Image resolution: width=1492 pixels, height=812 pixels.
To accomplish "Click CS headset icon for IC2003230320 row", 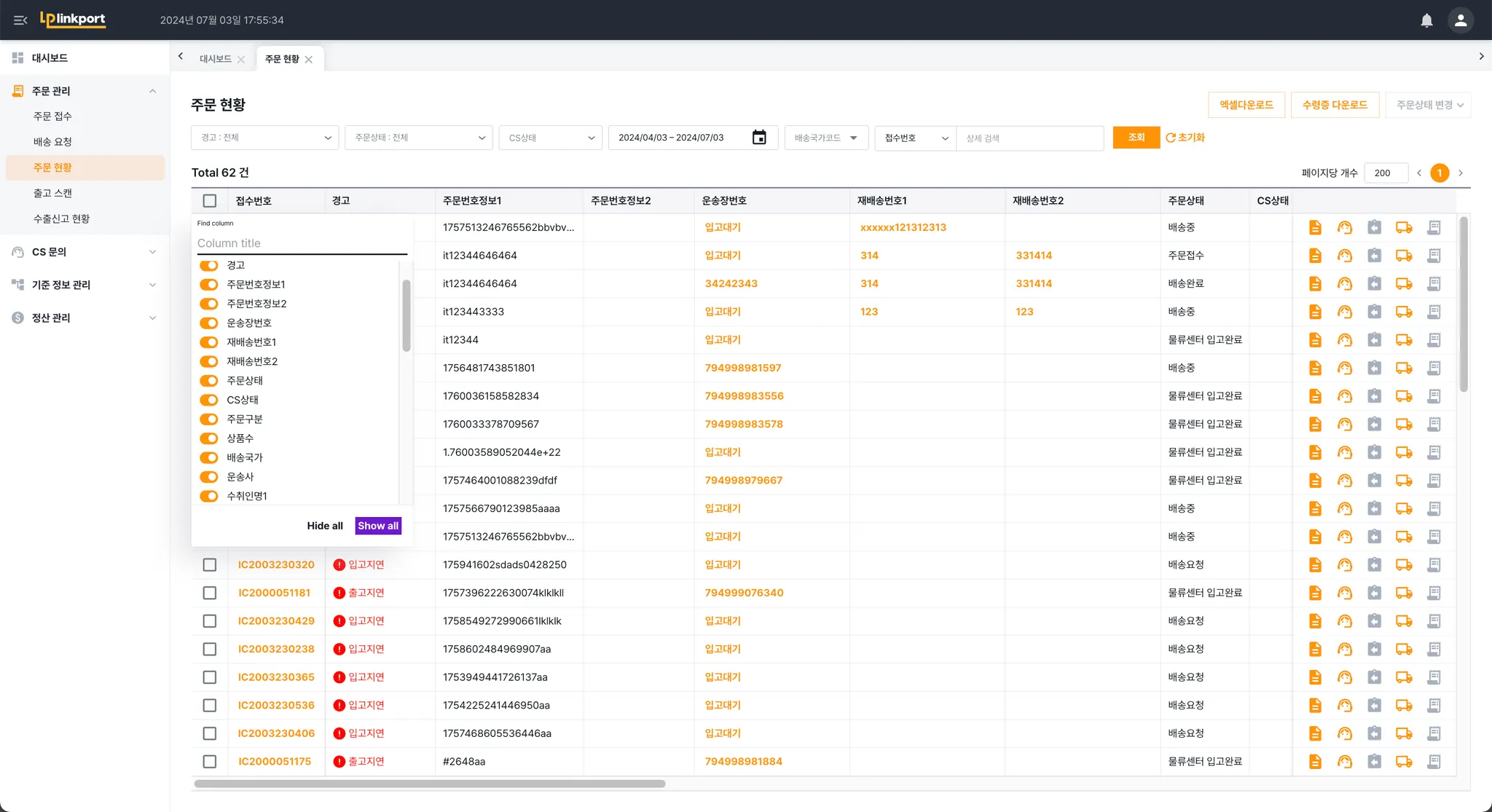I will pyautogui.click(x=1345, y=565).
